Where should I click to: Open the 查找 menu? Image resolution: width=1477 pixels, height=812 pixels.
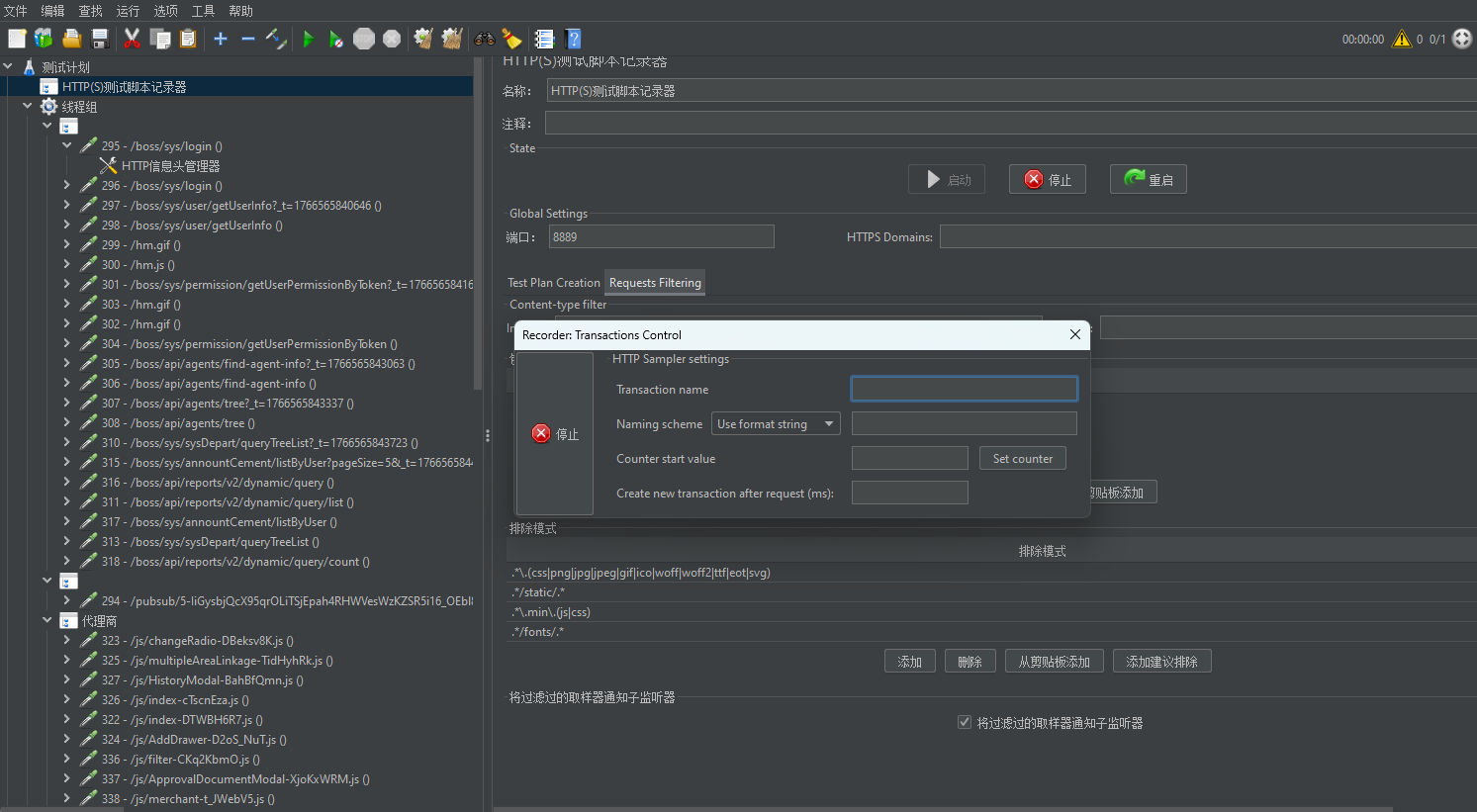tap(90, 11)
